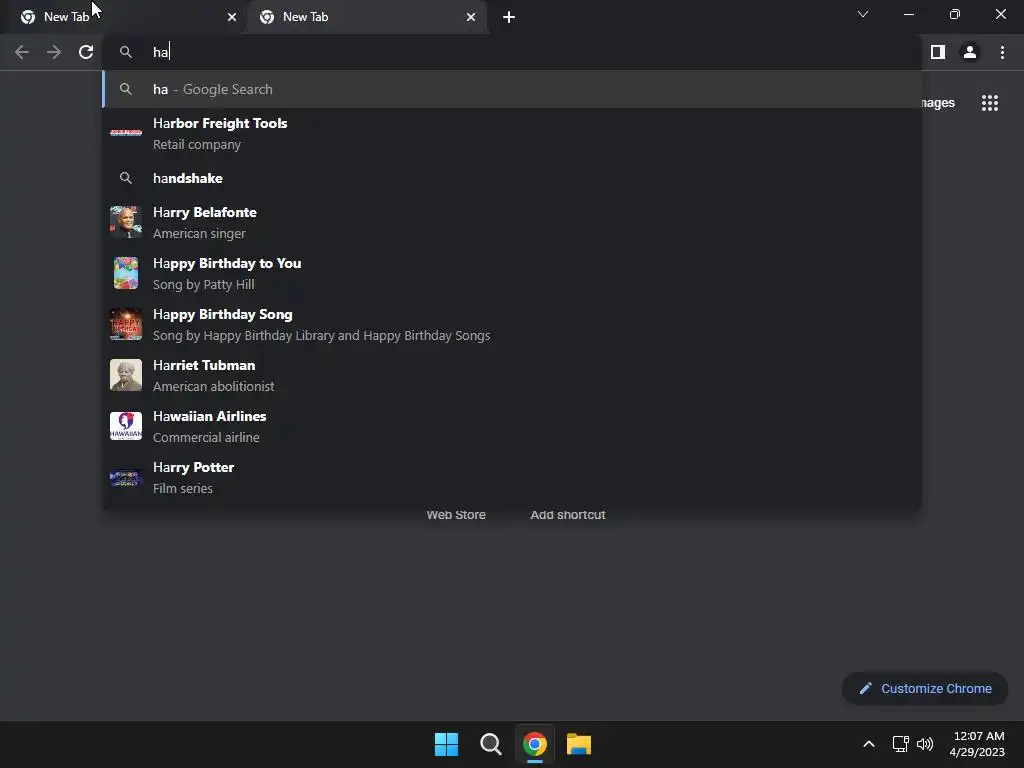Choose Harry Potter film series suggestion
The width and height of the screenshot is (1024, 768).
(x=512, y=477)
